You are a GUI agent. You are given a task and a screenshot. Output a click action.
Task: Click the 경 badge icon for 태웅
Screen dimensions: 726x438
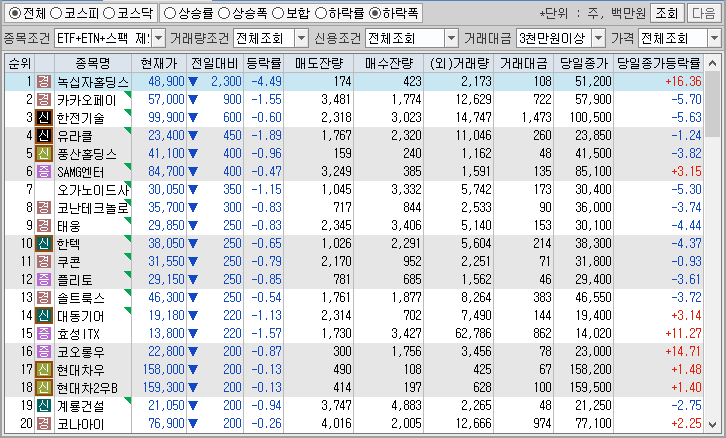[44, 225]
